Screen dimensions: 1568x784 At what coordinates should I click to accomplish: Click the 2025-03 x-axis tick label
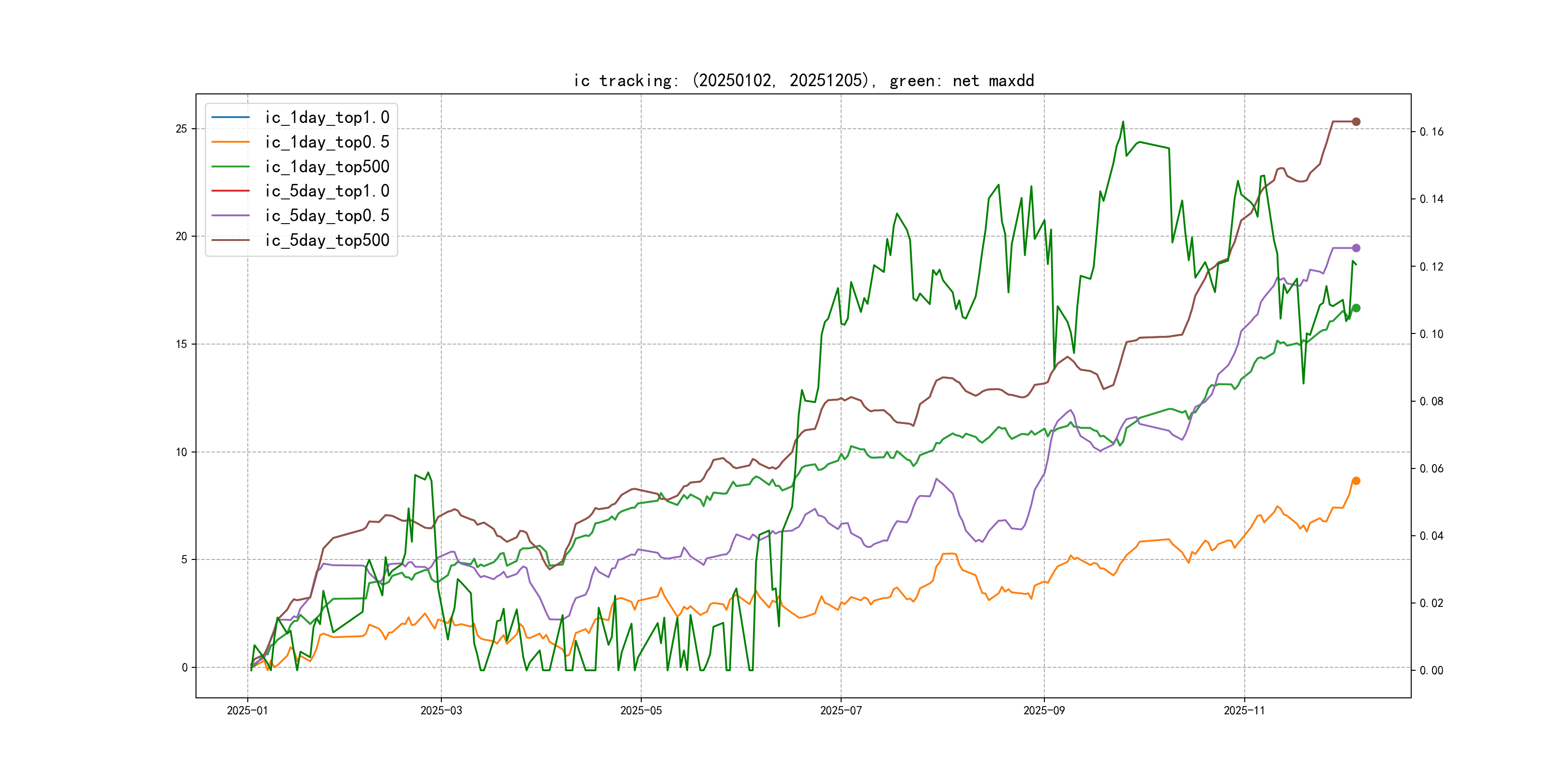(441, 710)
